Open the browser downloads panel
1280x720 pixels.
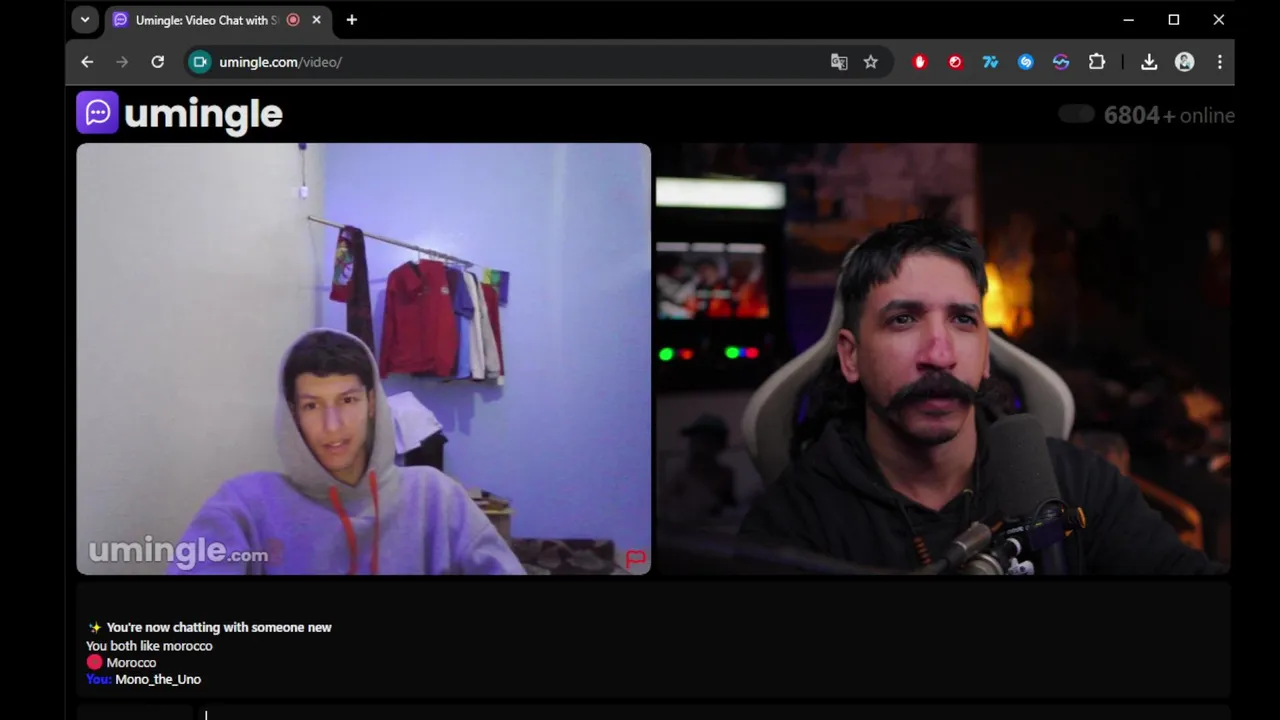click(1149, 62)
